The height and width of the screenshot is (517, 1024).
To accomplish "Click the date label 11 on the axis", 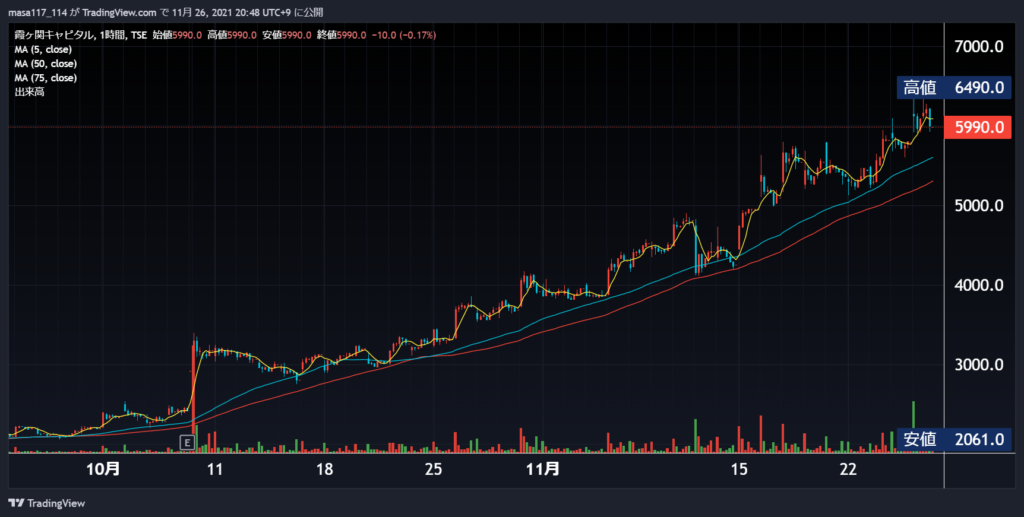I will [x=215, y=469].
